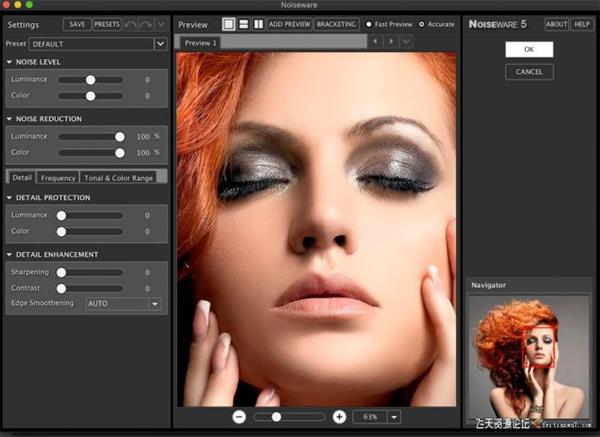Click the zoom in plus button
600x437 pixels.
coord(339,416)
